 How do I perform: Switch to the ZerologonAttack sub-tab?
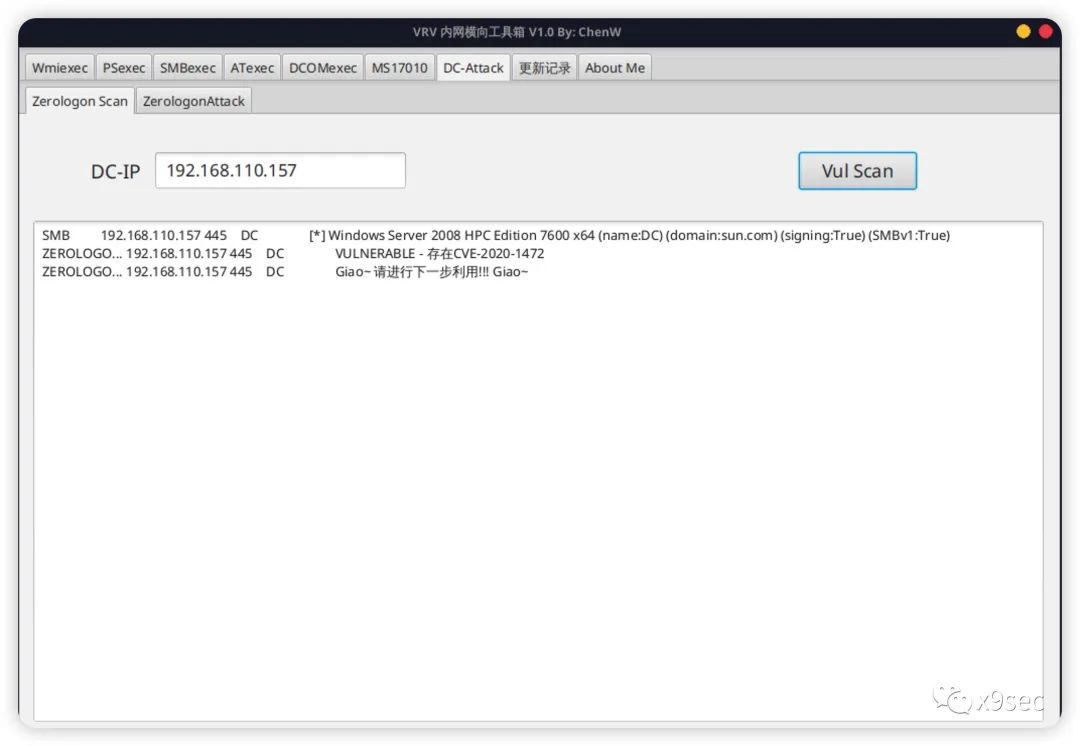pos(194,100)
